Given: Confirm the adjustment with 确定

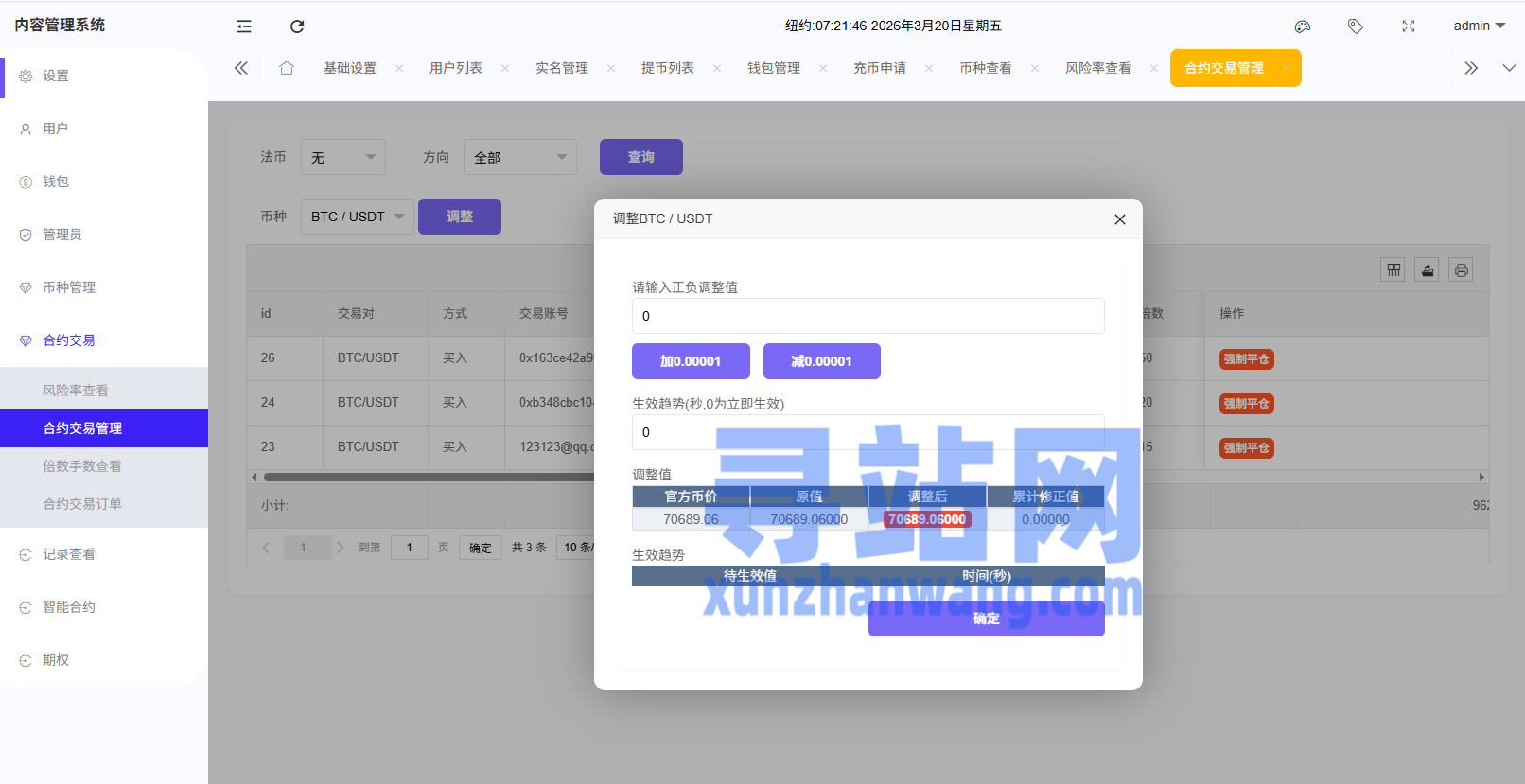Looking at the screenshot, I should (986, 618).
